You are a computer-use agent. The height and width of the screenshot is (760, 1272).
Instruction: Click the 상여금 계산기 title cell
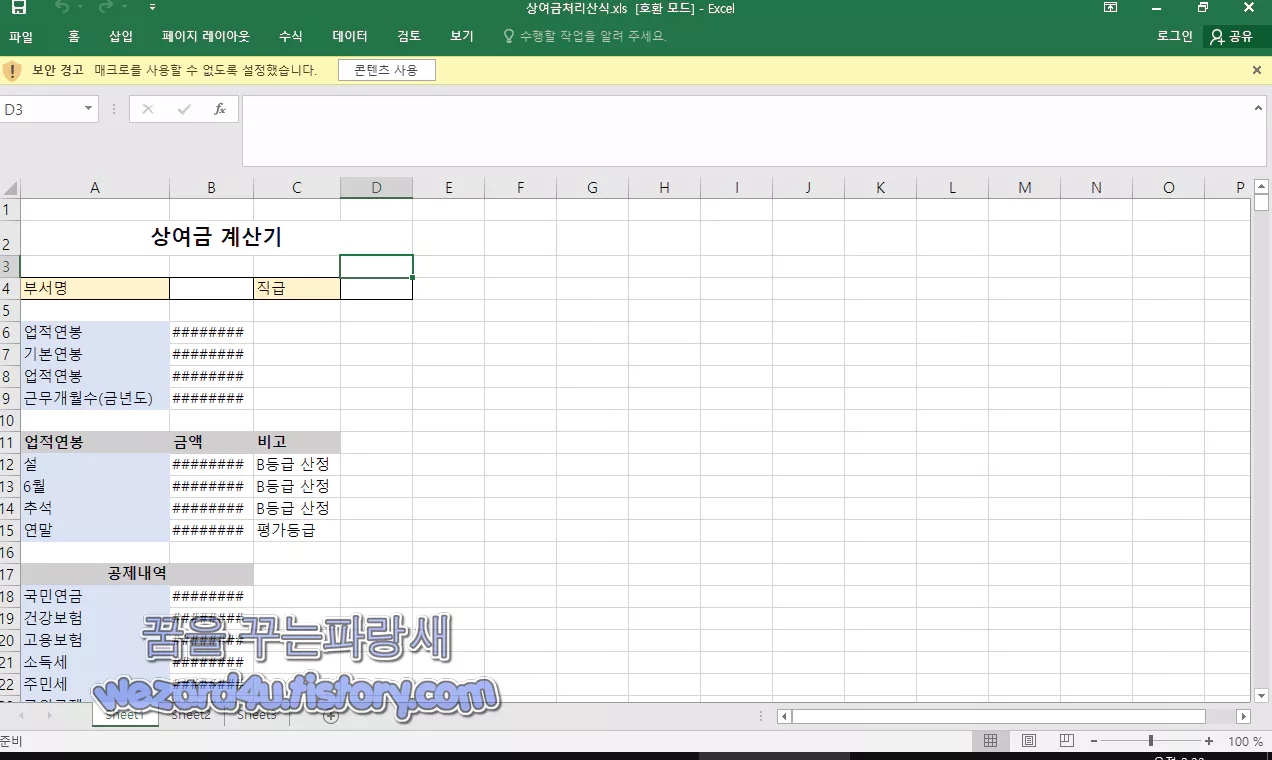coord(216,237)
